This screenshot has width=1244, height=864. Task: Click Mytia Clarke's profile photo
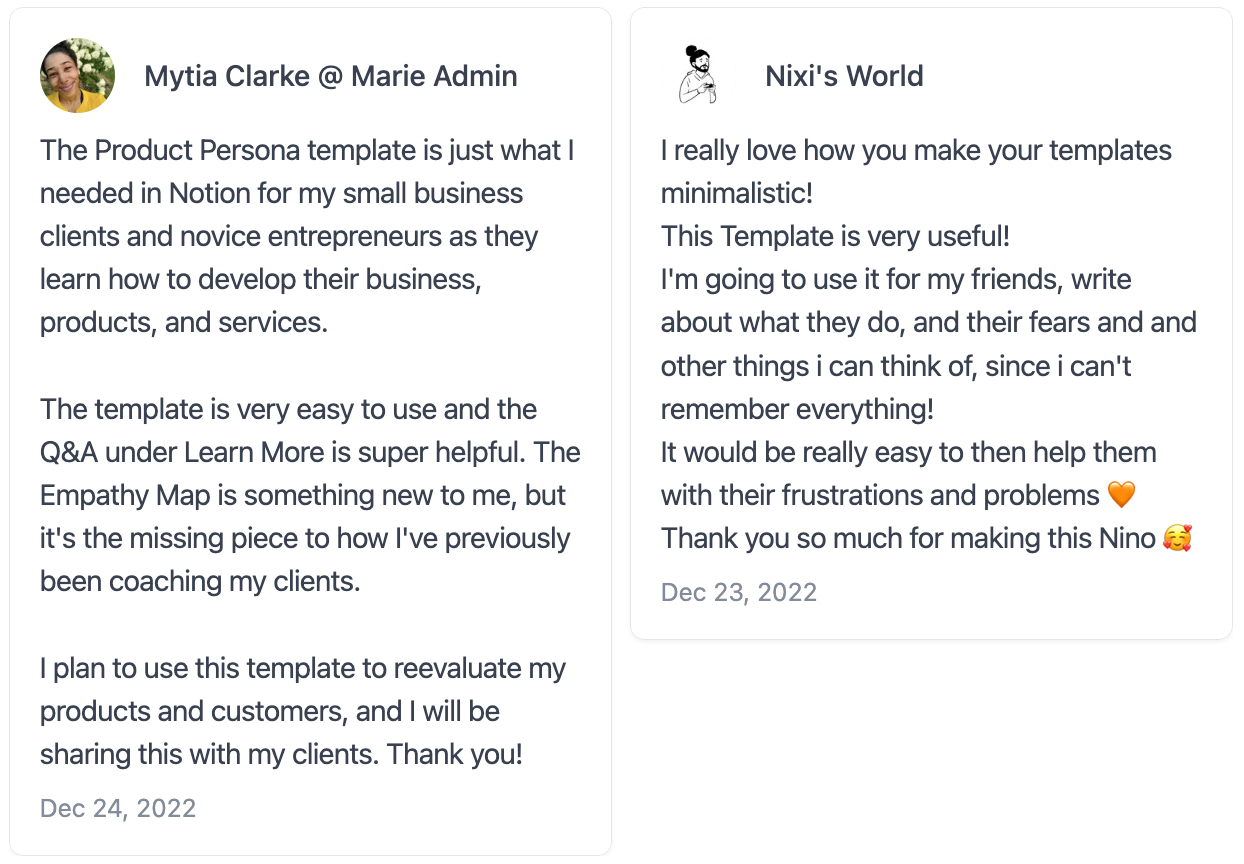pyautogui.click(x=77, y=76)
